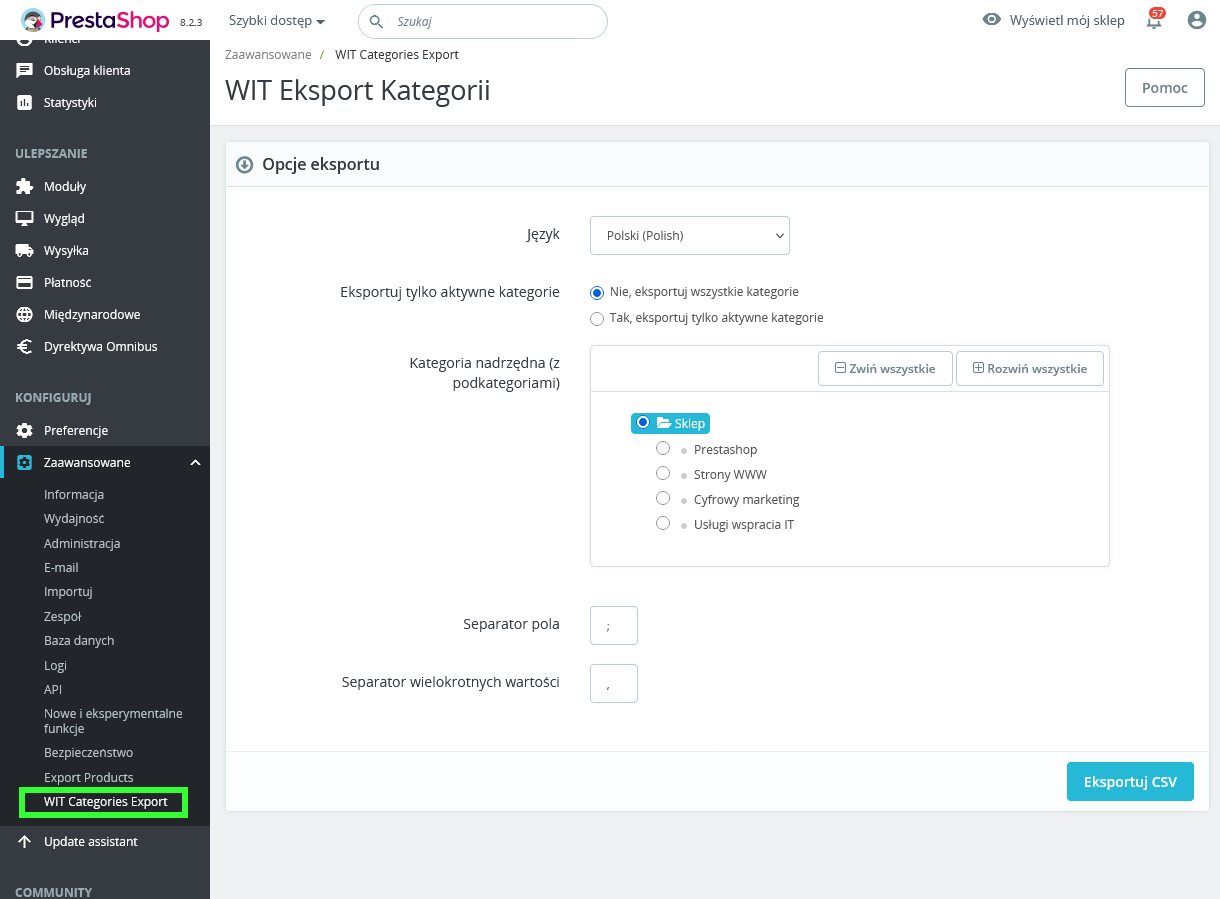Open the Szybki dostęp dropdown
The height and width of the screenshot is (899, 1220).
277,21
